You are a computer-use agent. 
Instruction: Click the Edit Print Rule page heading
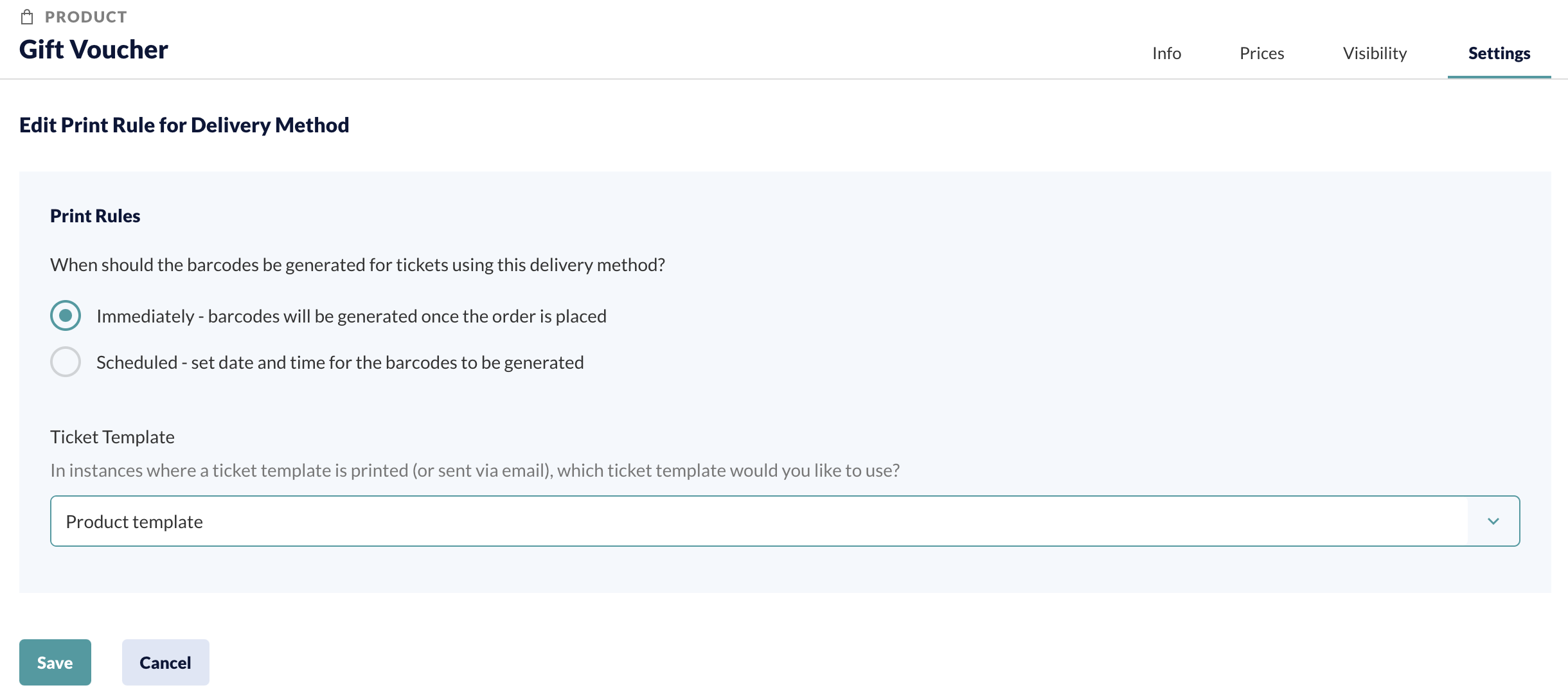pos(184,125)
